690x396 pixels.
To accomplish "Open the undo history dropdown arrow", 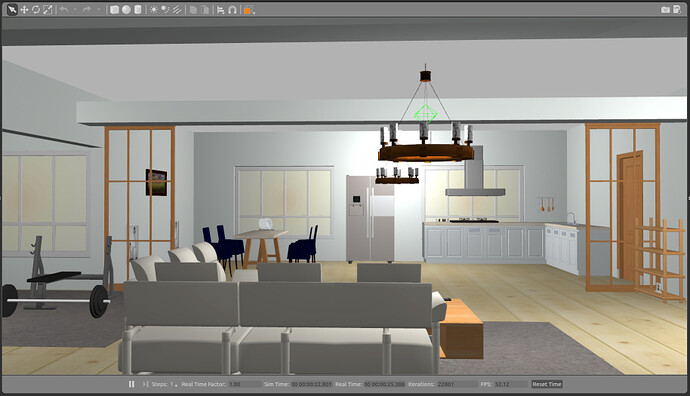I will [75, 10].
